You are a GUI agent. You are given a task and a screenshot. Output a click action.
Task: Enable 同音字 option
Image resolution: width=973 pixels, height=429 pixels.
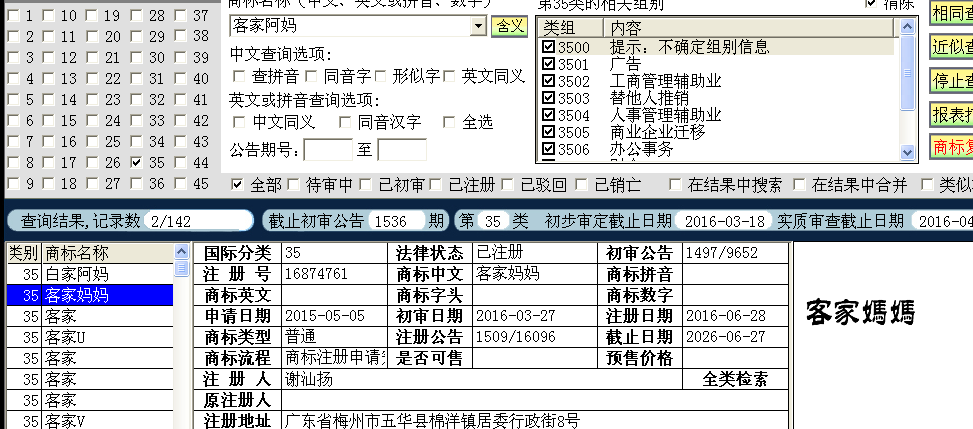(310, 76)
